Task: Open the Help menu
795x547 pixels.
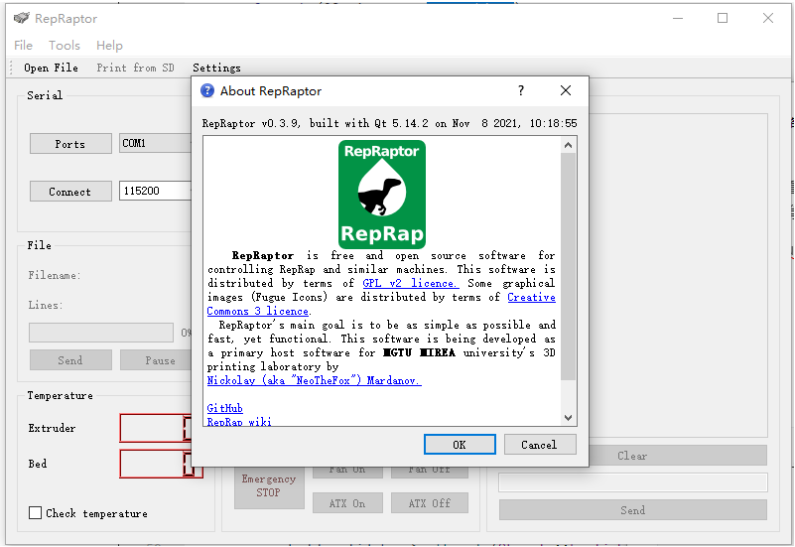Action: pyautogui.click(x=110, y=45)
